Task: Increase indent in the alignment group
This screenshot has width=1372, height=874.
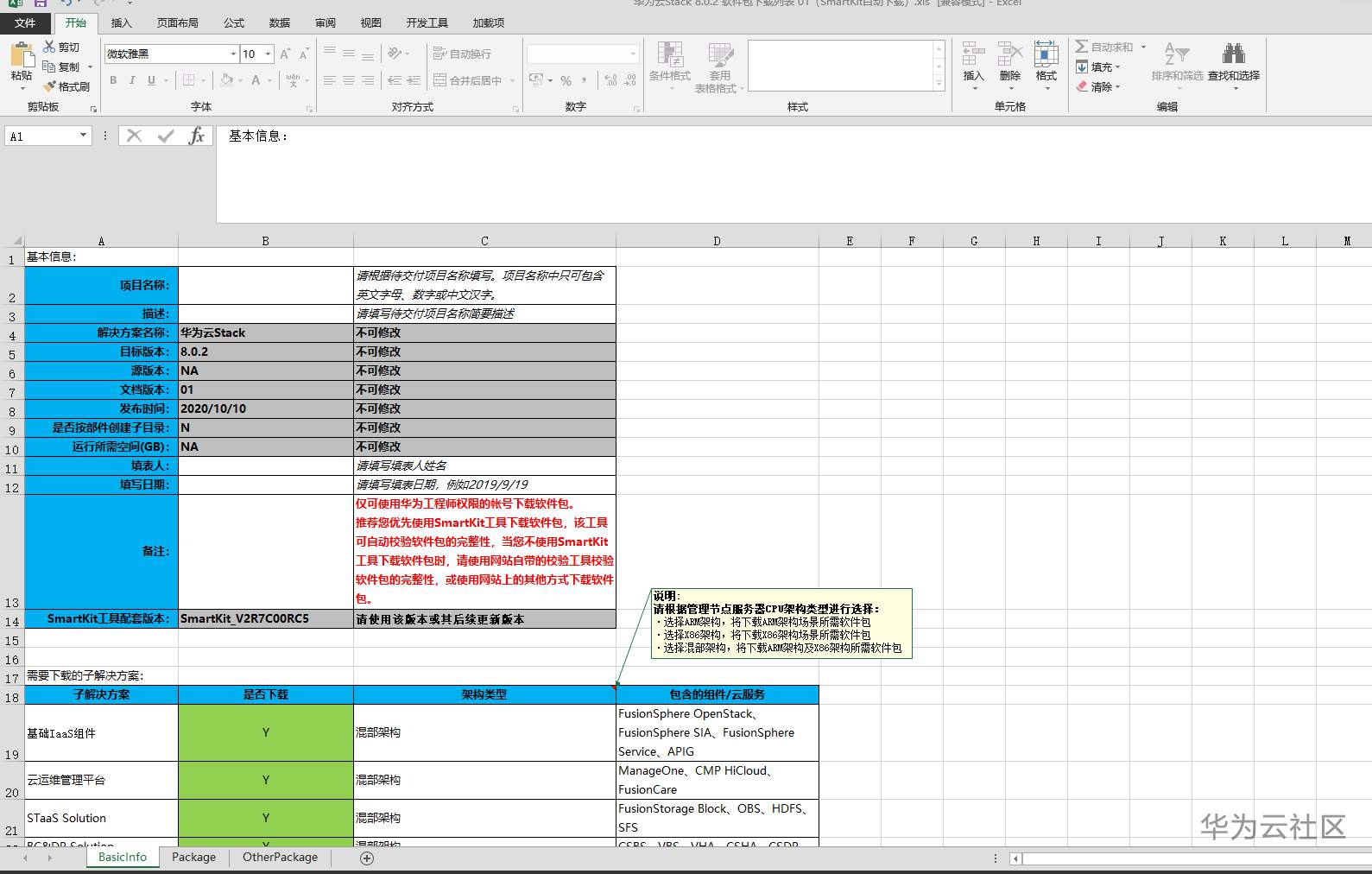Action: click(414, 80)
